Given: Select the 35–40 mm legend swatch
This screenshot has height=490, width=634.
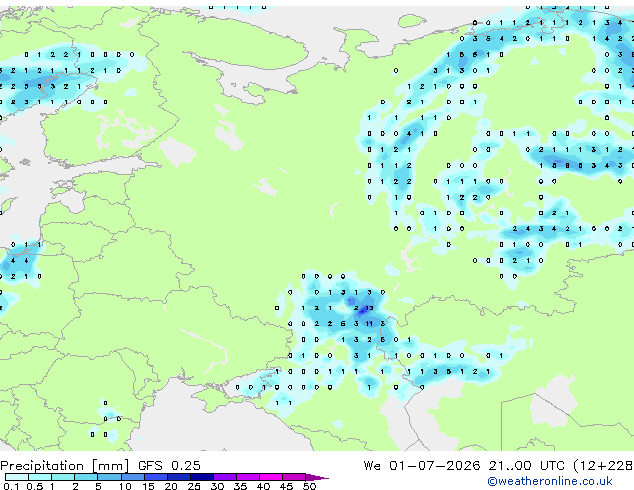Looking at the screenshot, I should pyautogui.click(x=248, y=477).
